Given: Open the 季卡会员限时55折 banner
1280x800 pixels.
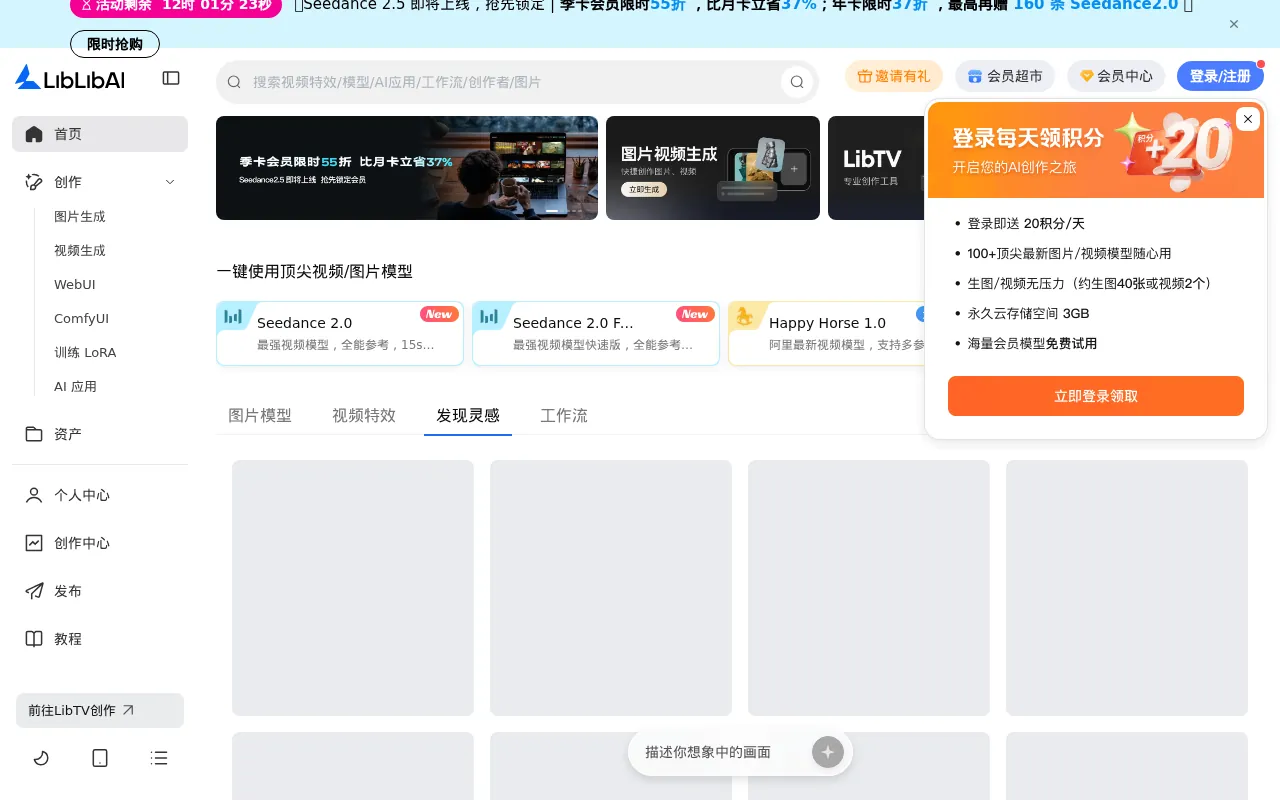Looking at the screenshot, I should click(407, 168).
